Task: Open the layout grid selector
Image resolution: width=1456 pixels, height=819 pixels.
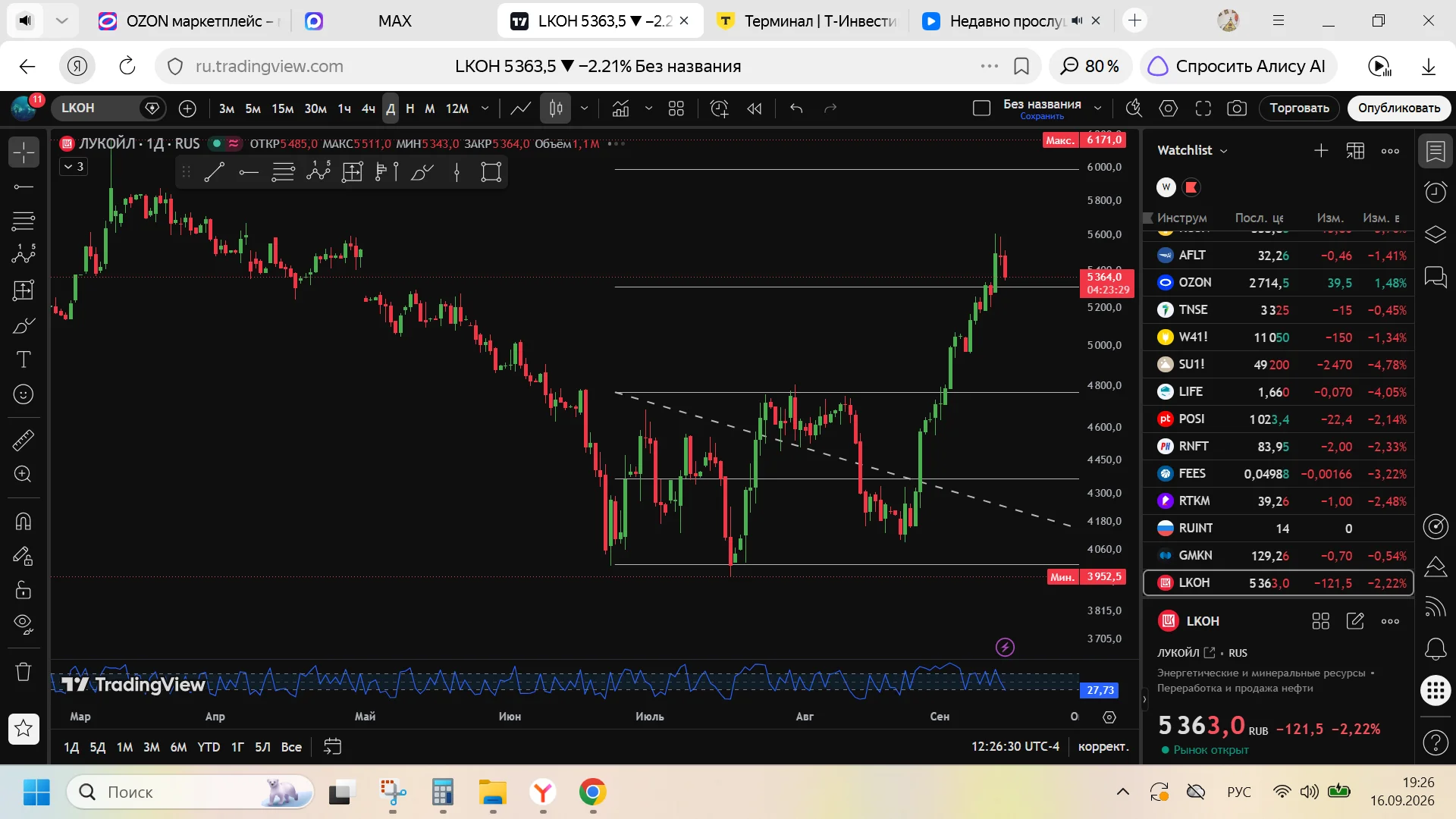Action: pyautogui.click(x=676, y=108)
